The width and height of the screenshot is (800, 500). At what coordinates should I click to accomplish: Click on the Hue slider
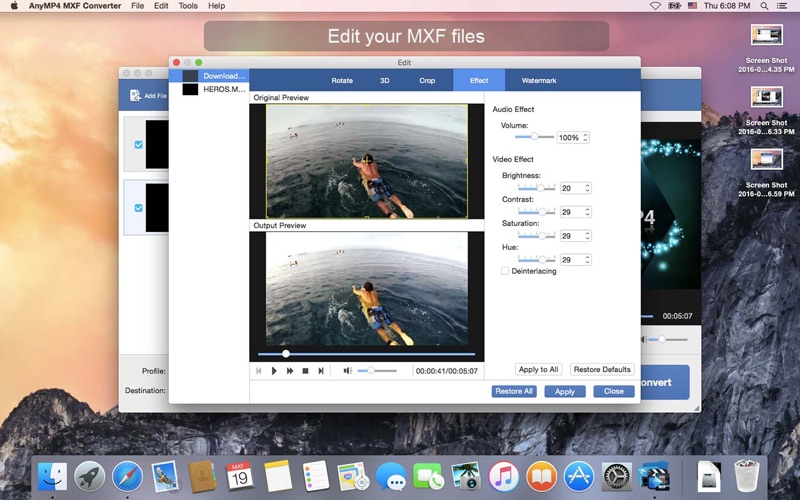(536, 260)
